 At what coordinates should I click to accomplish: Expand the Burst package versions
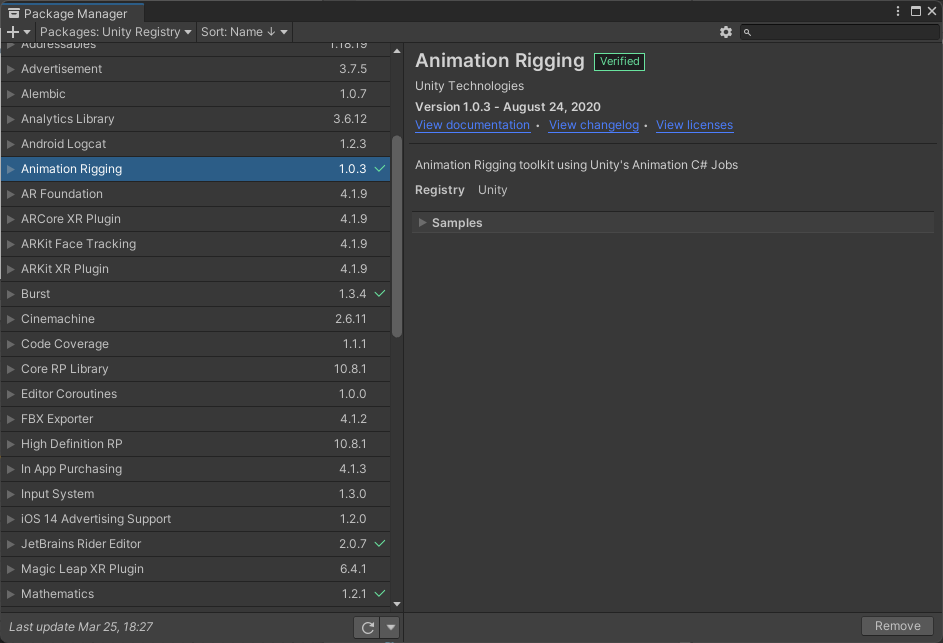click(x=10, y=294)
